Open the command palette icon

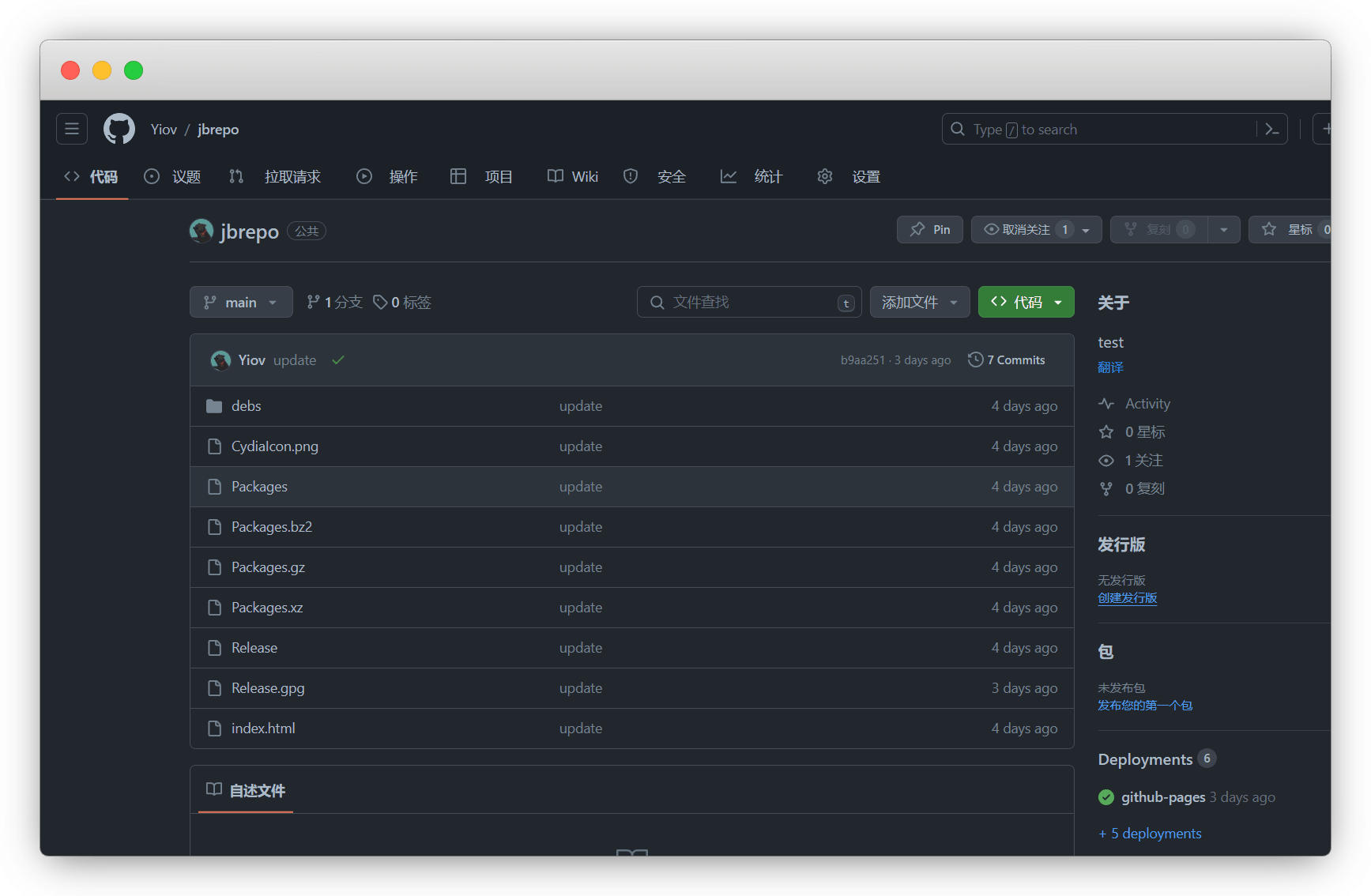pyautogui.click(x=1271, y=129)
